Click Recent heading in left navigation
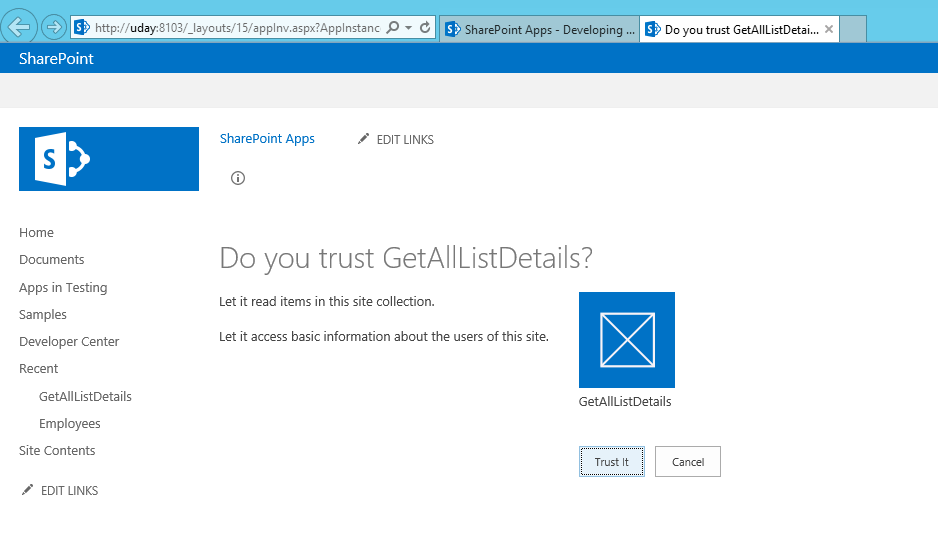Viewport: 938px width, 541px height. point(38,369)
